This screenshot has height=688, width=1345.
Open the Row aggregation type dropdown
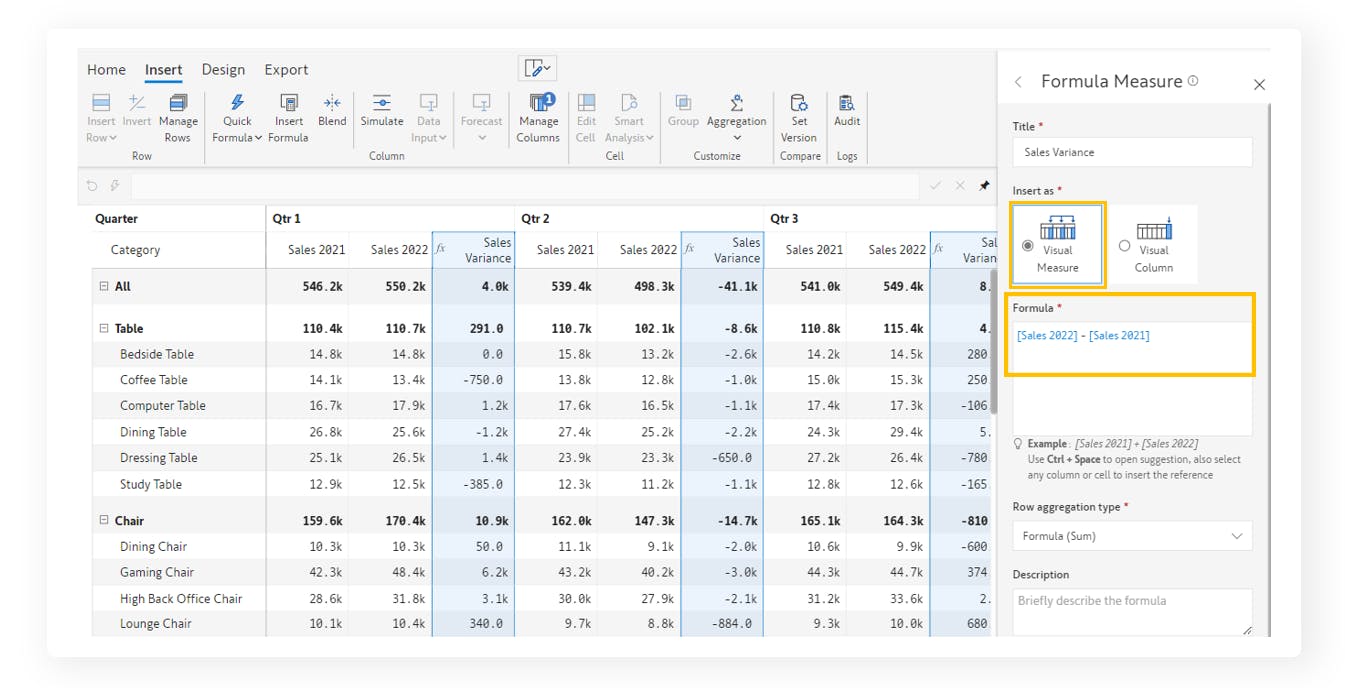tap(1132, 536)
